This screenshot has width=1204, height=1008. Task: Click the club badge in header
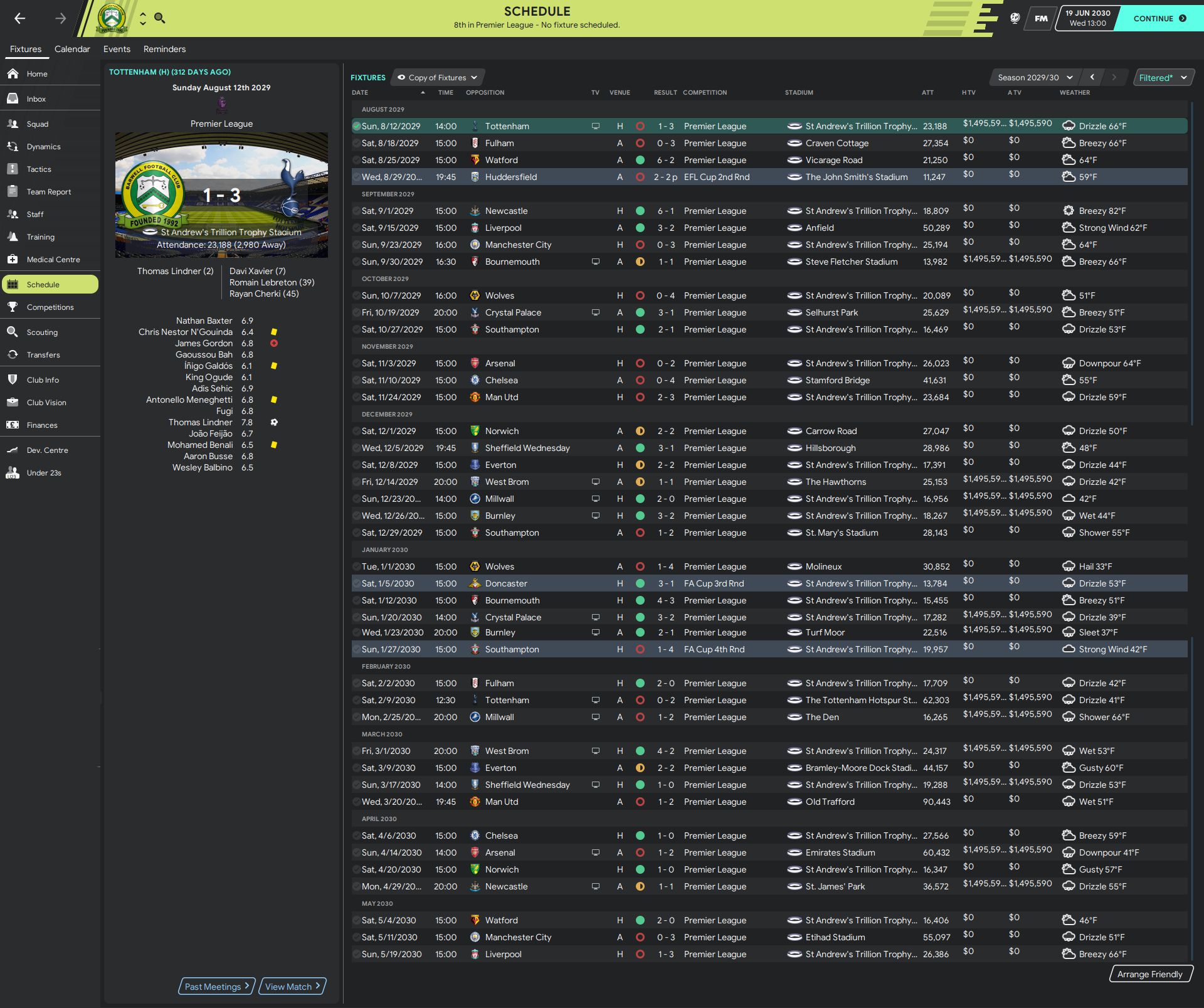click(112, 18)
